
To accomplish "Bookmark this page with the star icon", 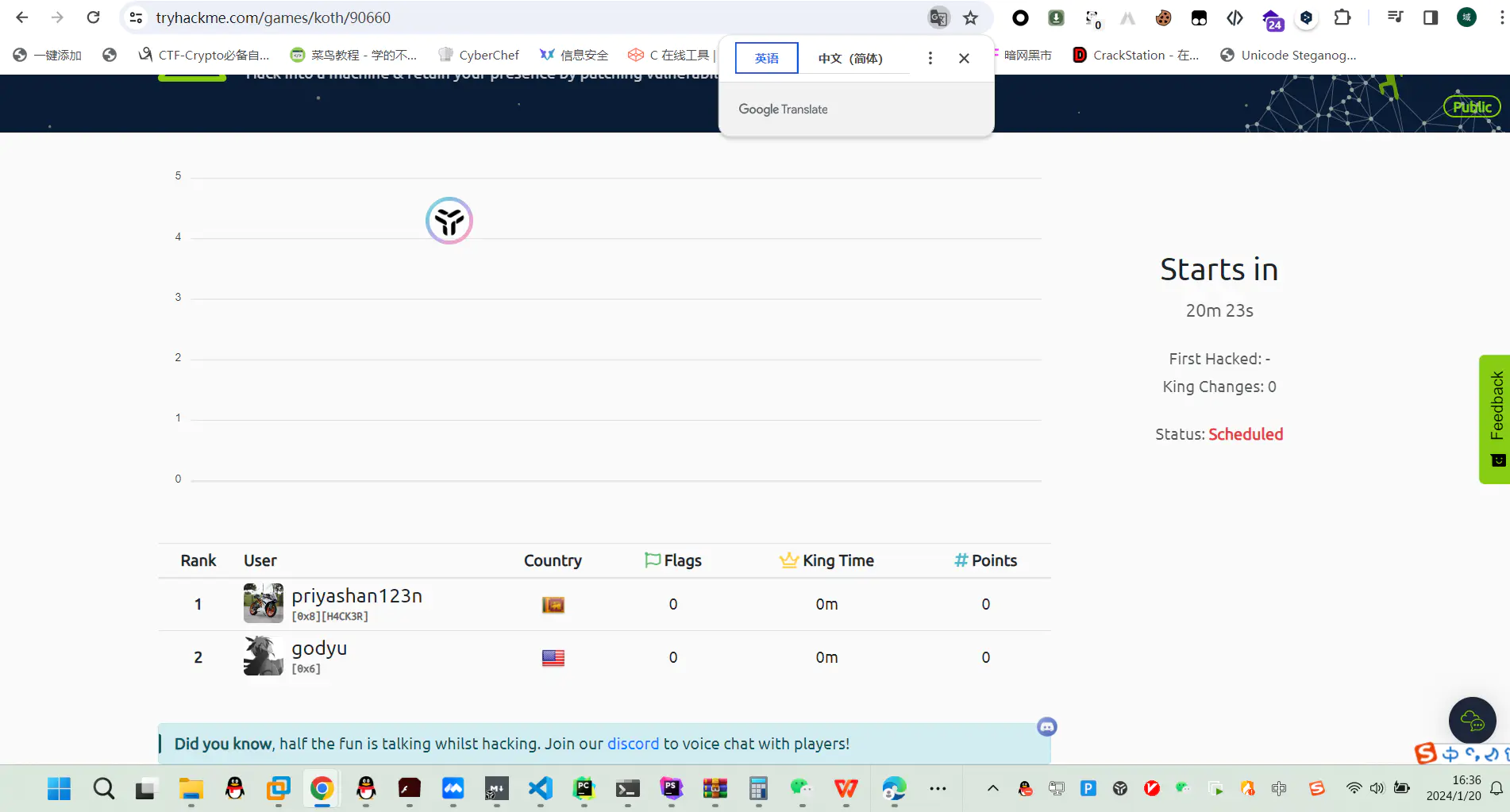I will point(970,17).
